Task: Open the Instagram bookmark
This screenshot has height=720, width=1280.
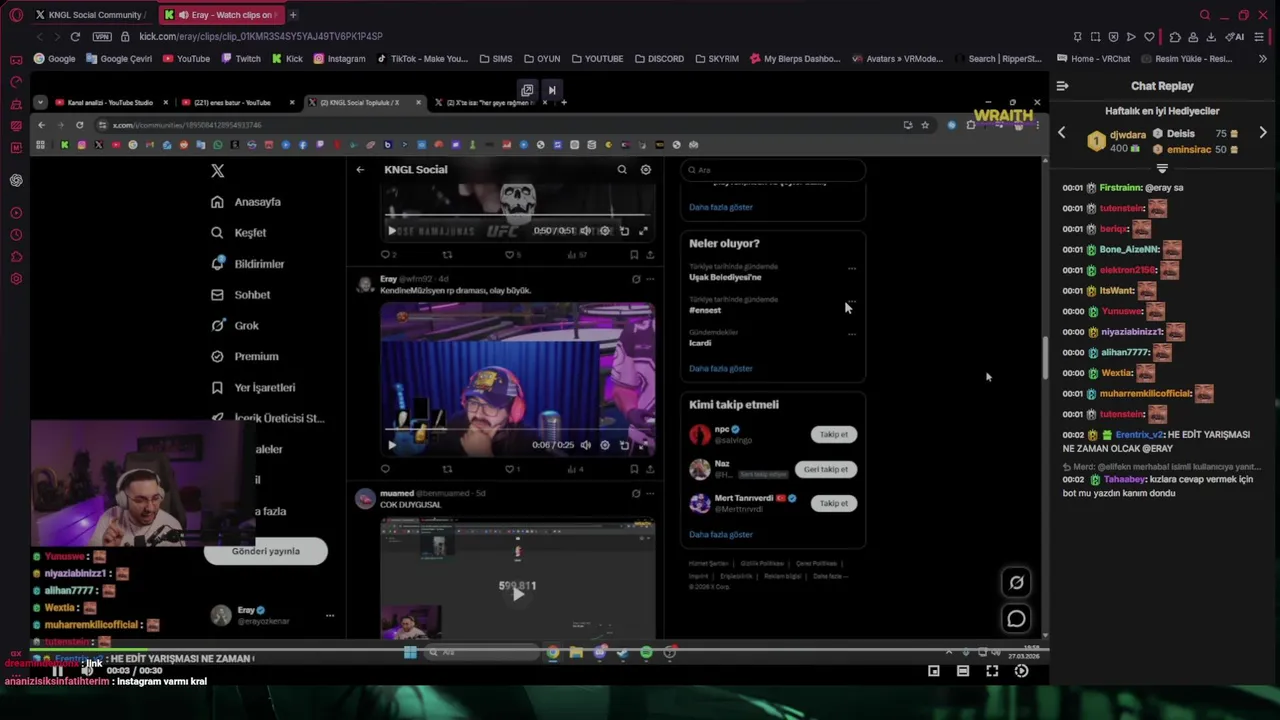Action: click(x=339, y=59)
